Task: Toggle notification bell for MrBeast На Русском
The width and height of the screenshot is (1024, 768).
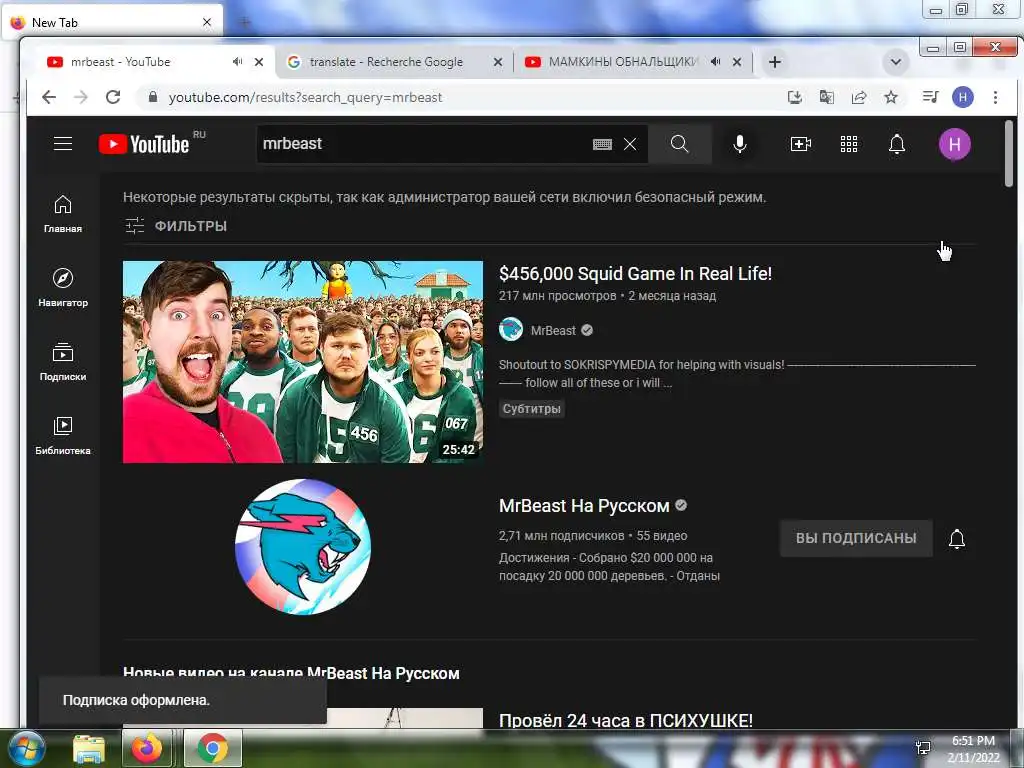Action: pyautogui.click(x=957, y=539)
